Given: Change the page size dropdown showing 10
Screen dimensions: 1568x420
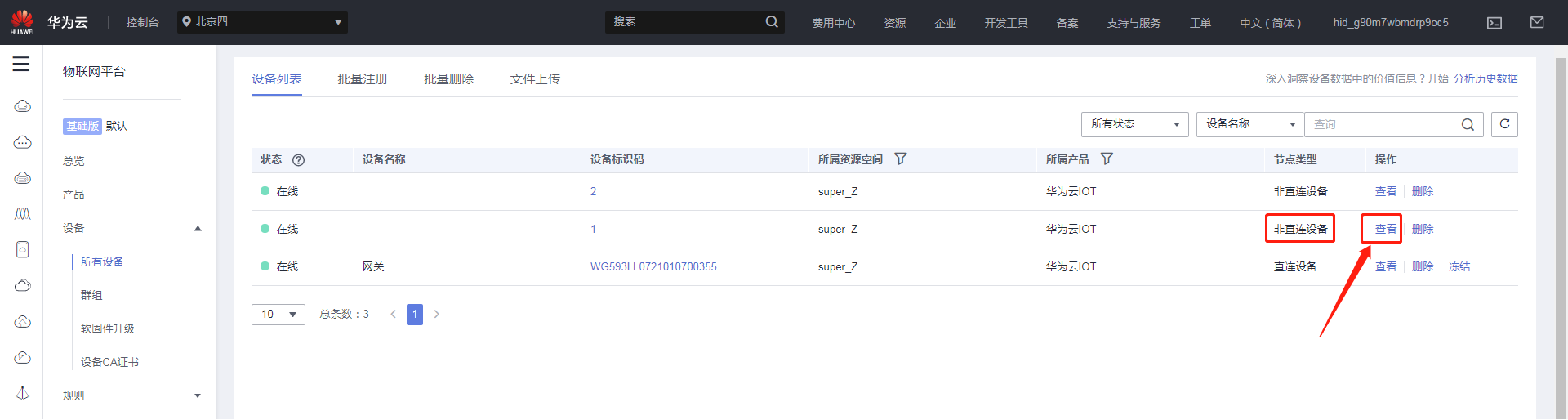Looking at the screenshot, I should [x=278, y=315].
